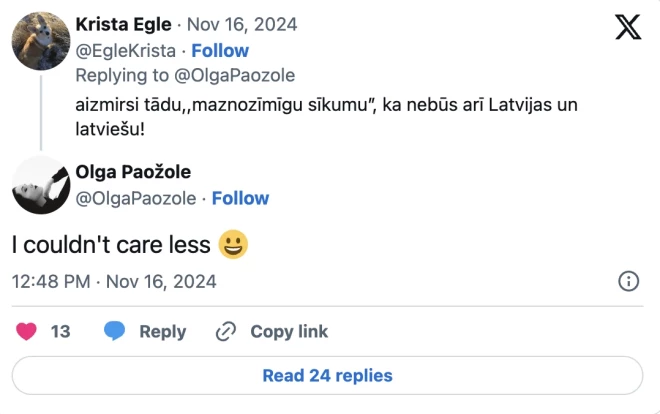Click the I couldn't care less tweet text
Image resolution: width=660 pixels, height=414 pixels.
(111, 244)
